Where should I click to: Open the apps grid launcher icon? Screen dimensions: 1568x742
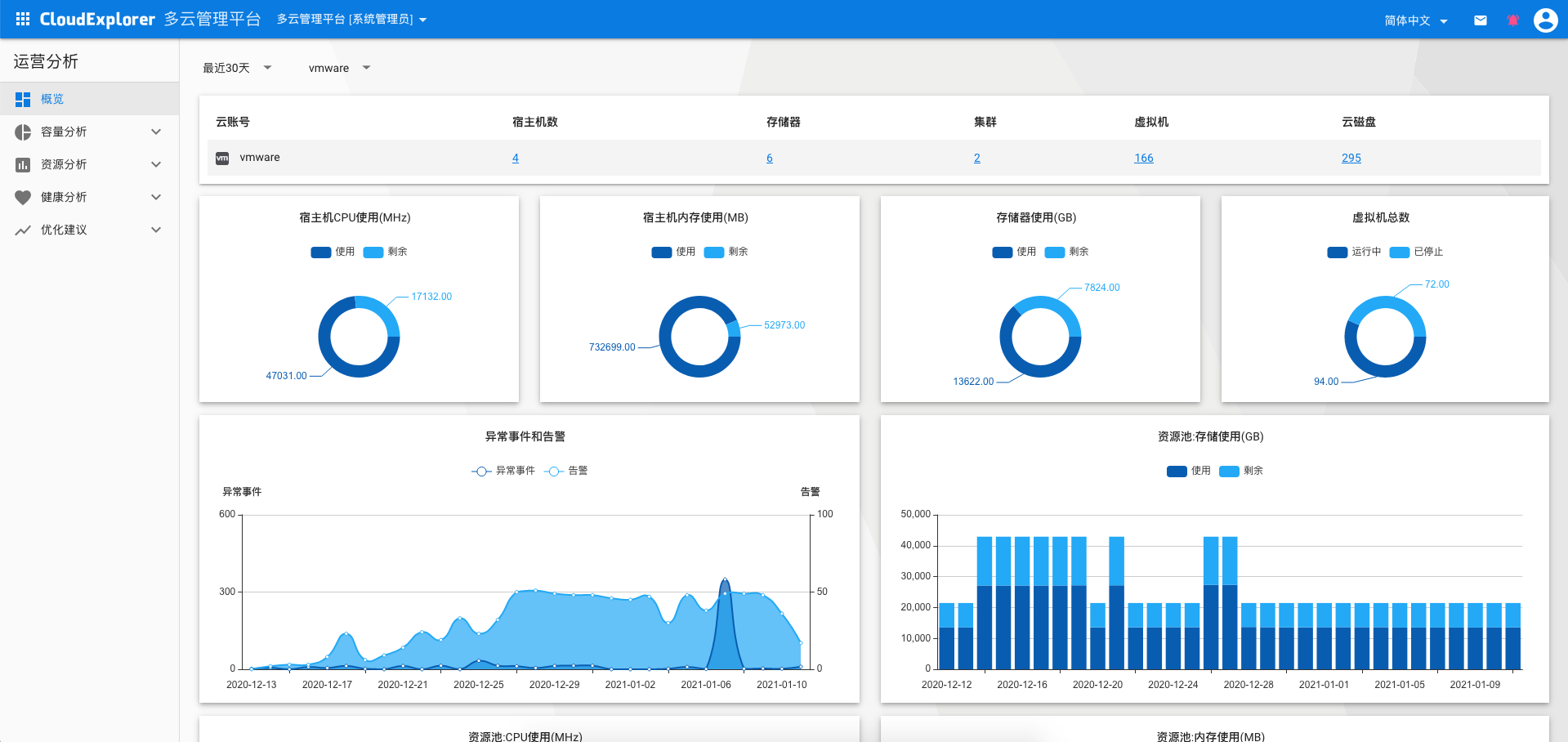click(x=22, y=19)
